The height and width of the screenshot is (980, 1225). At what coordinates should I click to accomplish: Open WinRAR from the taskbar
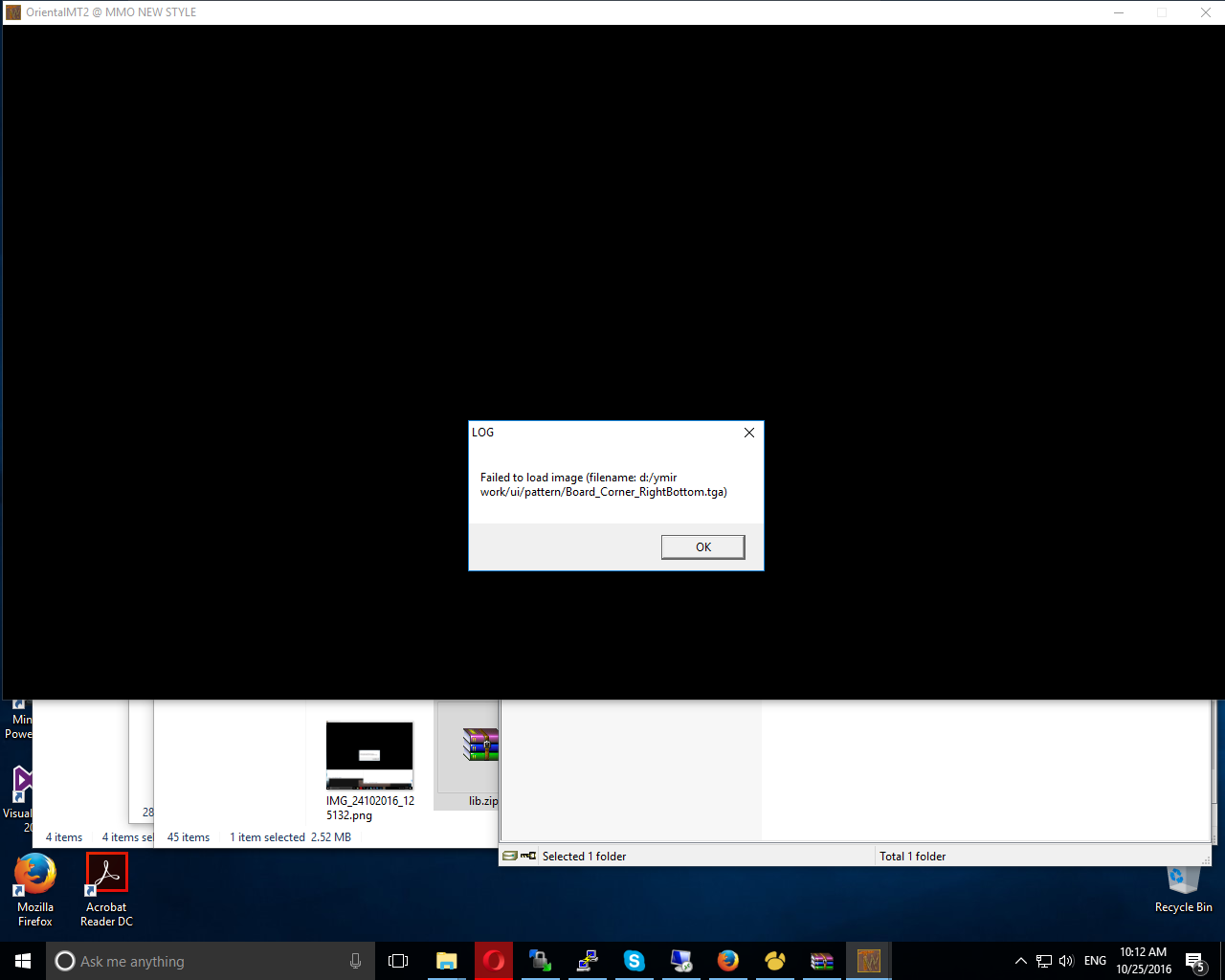[x=822, y=961]
